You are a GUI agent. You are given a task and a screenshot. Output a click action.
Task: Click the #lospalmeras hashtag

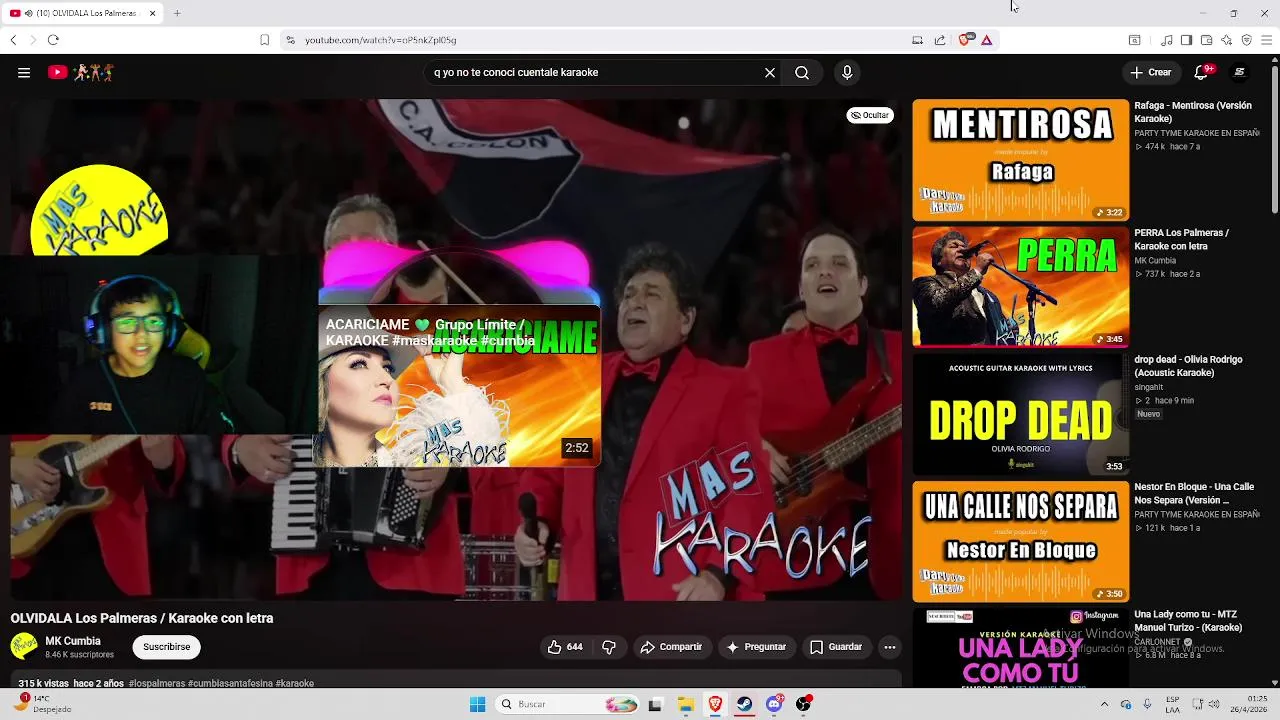pos(158,684)
